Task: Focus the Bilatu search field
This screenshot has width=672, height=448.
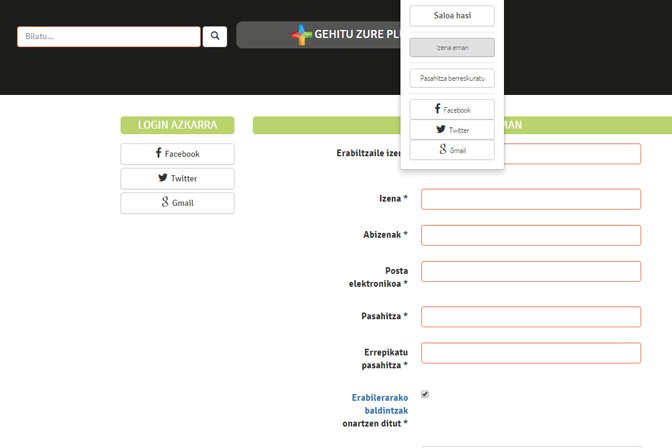Action: coord(109,36)
